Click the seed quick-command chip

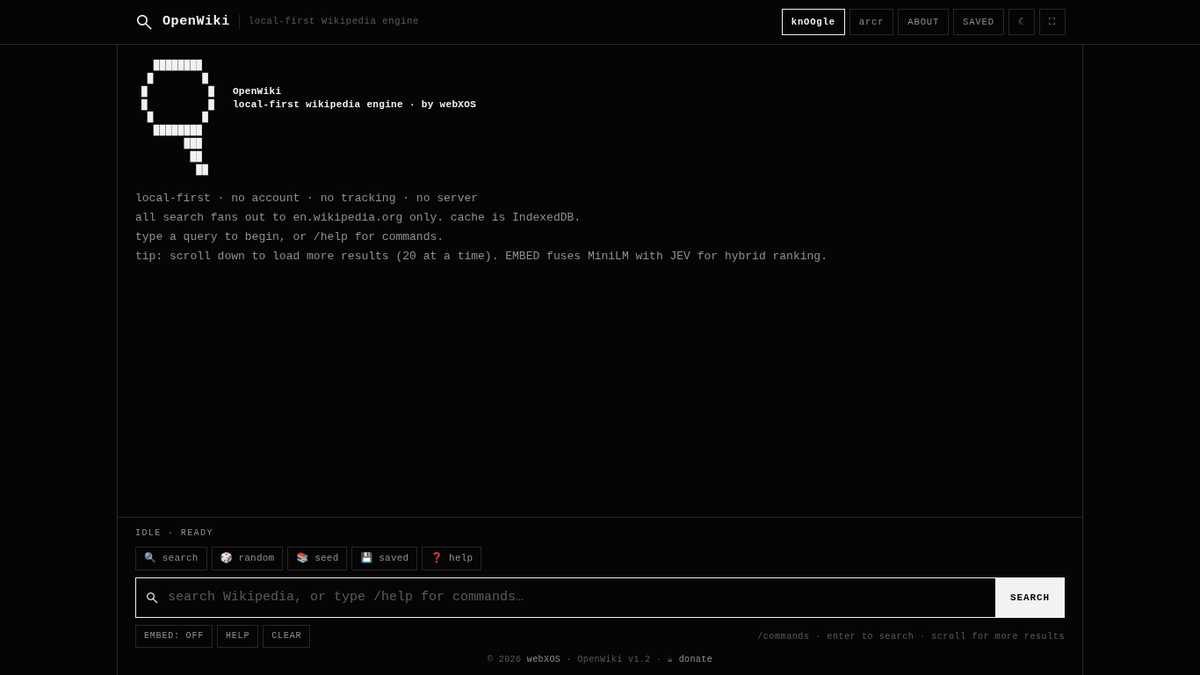[317, 558]
